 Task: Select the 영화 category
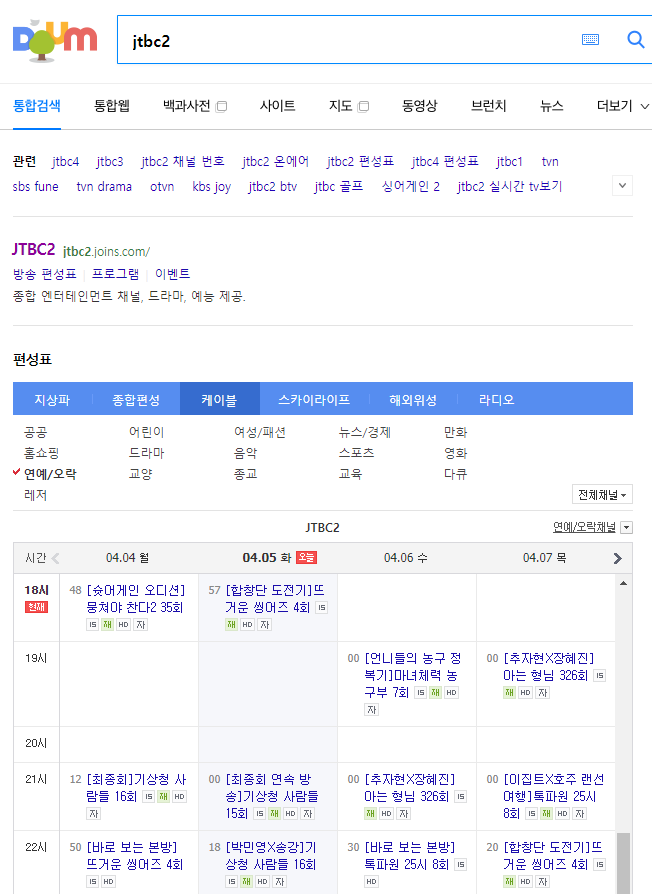(x=455, y=453)
